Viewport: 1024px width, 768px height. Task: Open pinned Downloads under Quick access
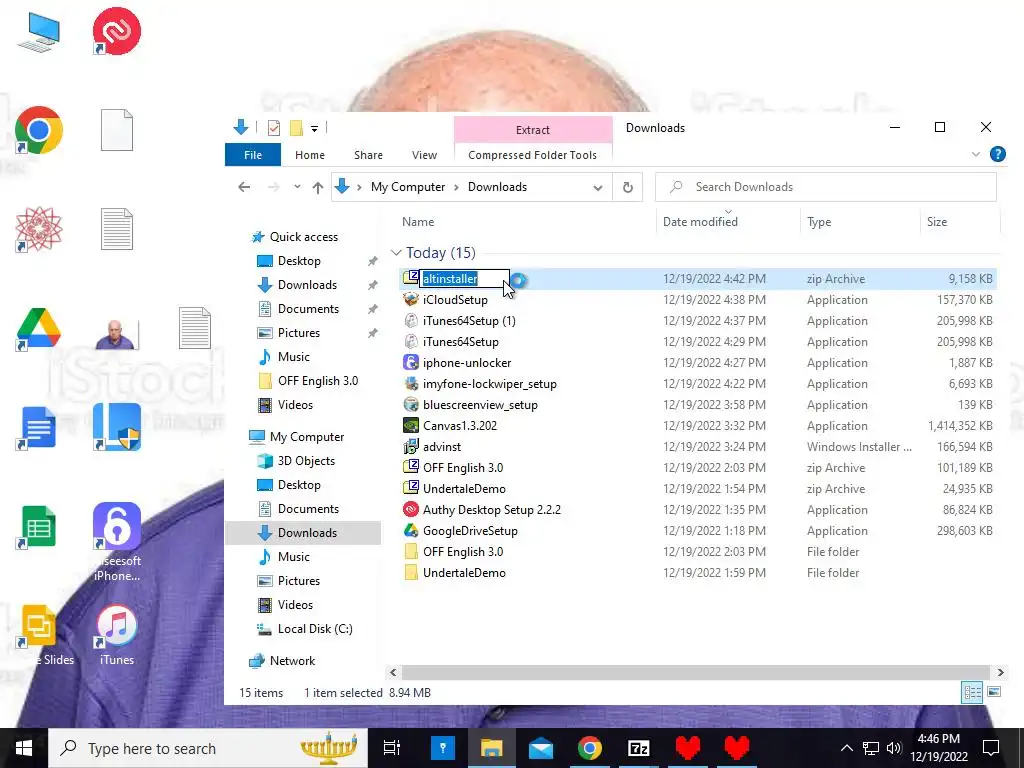pyautogui.click(x=307, y=285)
